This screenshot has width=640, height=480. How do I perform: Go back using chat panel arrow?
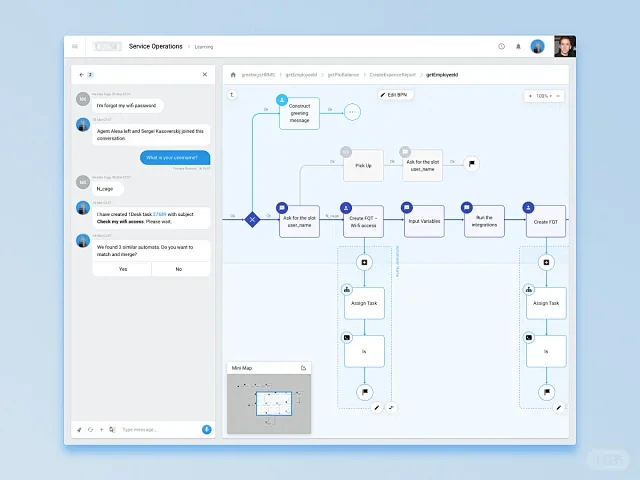(x=81, y=74)
